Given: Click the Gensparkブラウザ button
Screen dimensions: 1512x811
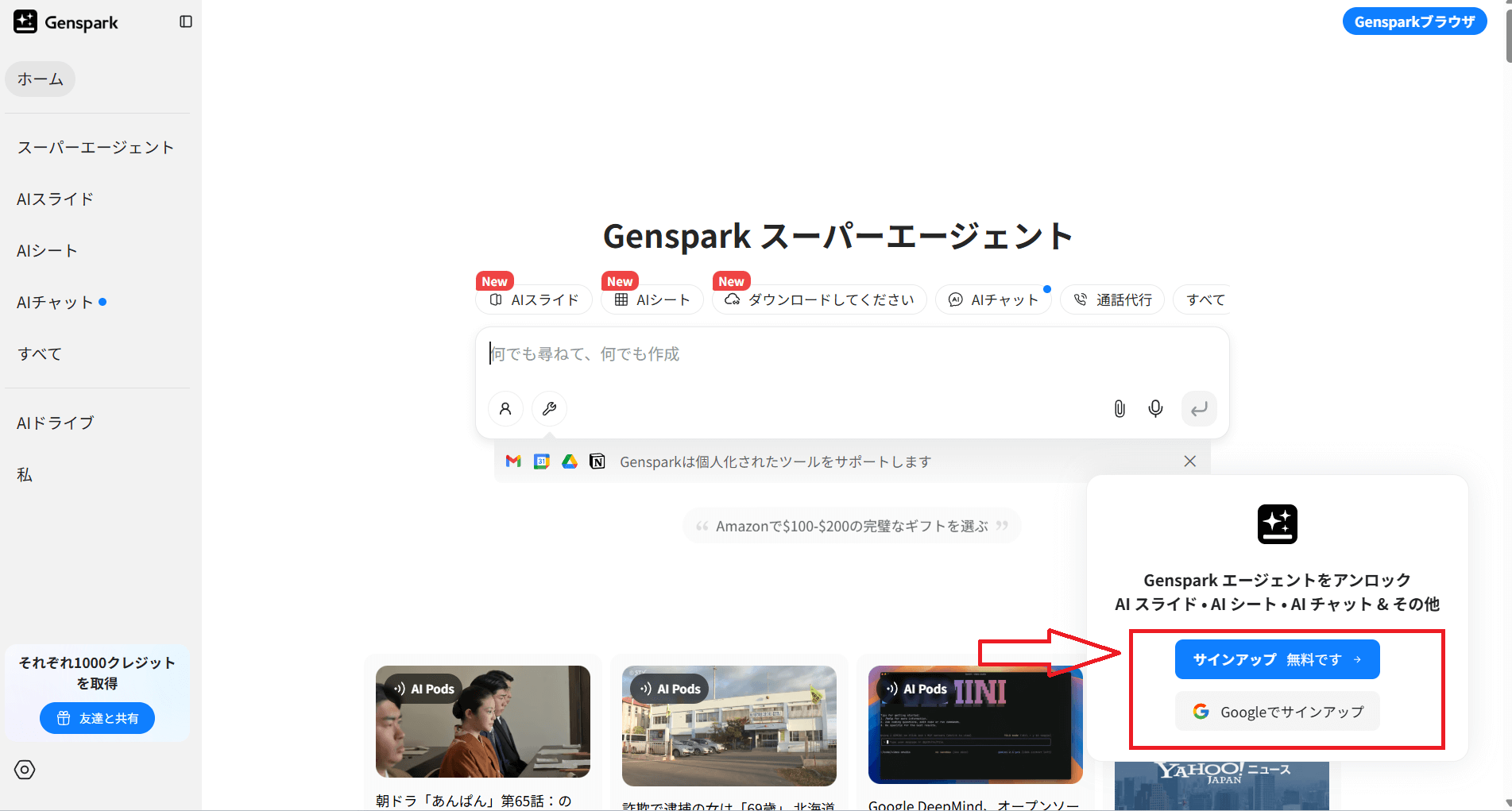Looking at the screenshot, I should coord(1414,21).
